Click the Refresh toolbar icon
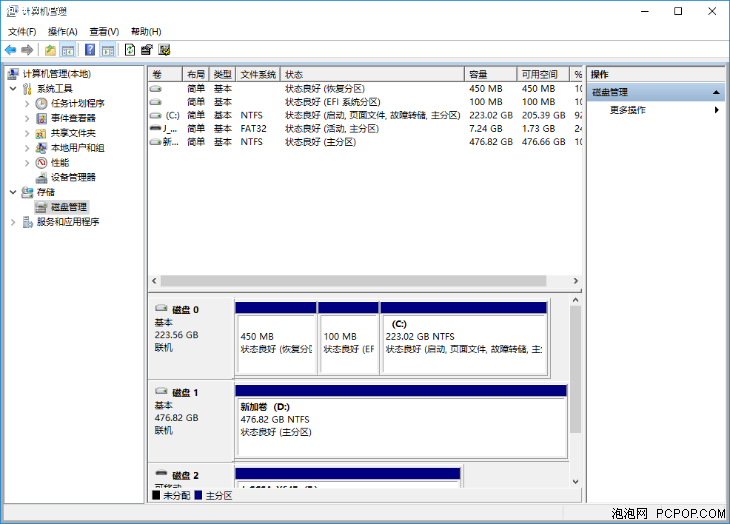Screen dimensions: 730x524 coord(130,50)
